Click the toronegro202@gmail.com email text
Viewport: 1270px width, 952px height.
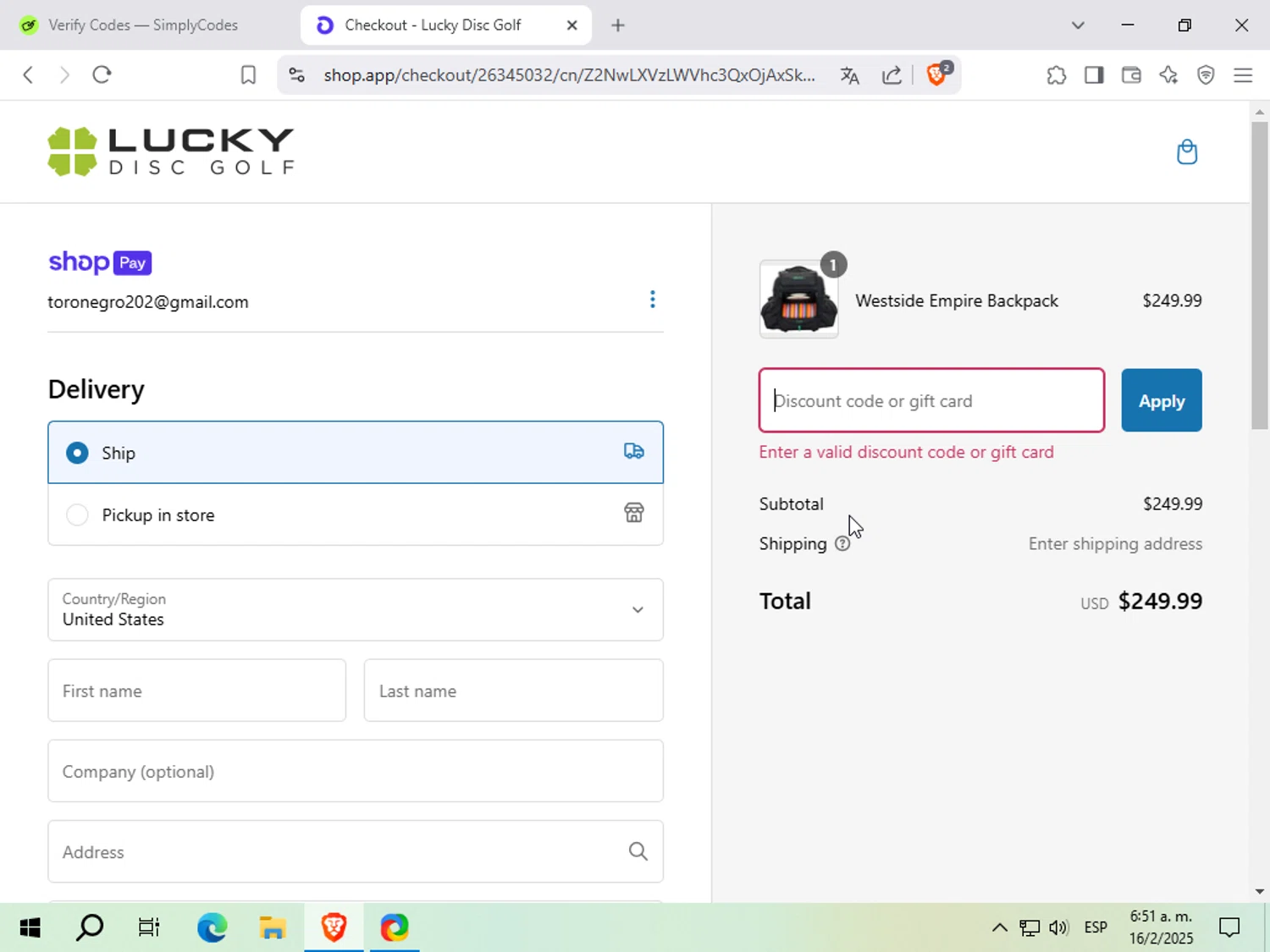click(x=148, y=302)
